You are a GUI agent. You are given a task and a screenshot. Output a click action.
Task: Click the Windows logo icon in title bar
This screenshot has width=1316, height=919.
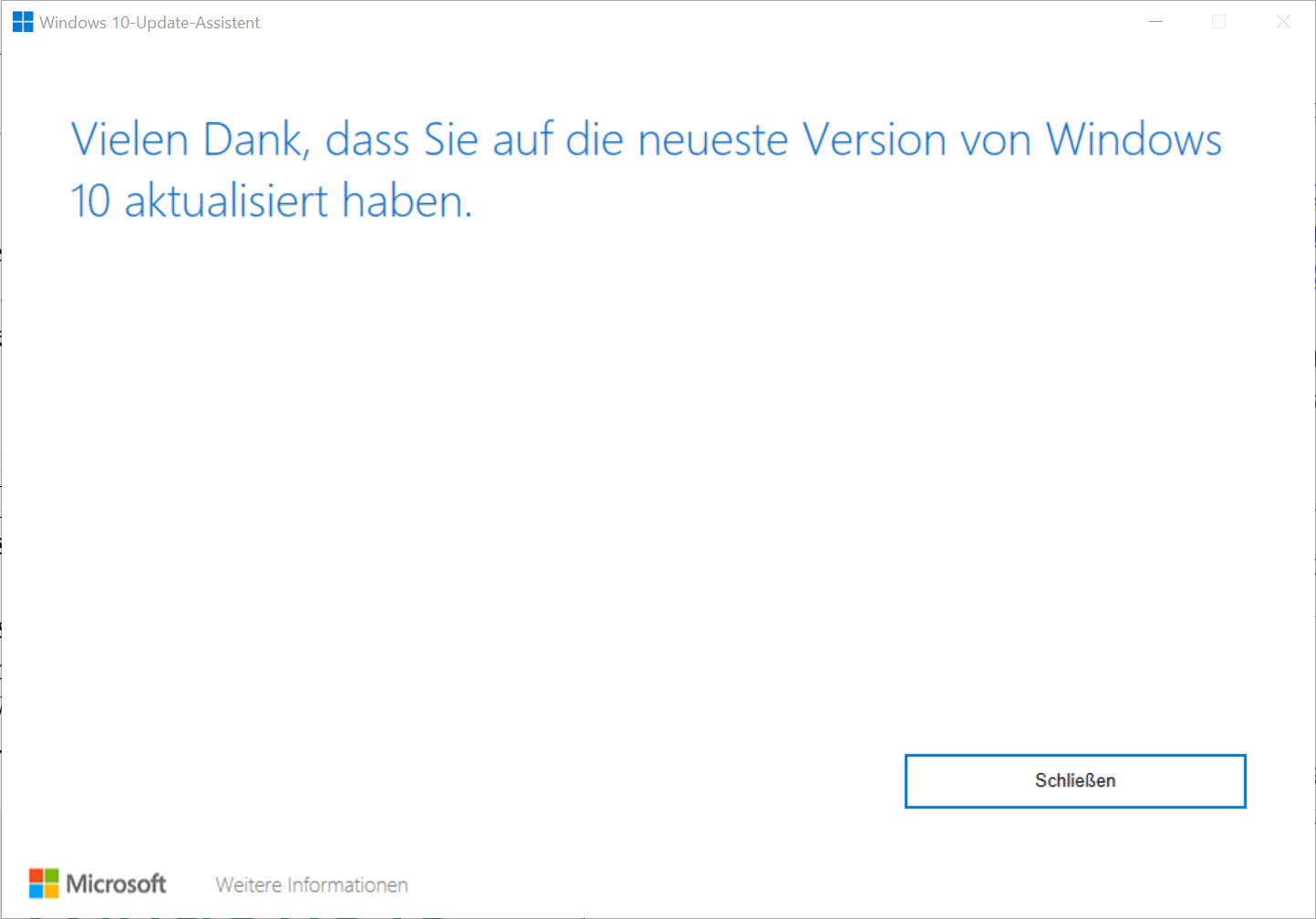coord(23,22)
